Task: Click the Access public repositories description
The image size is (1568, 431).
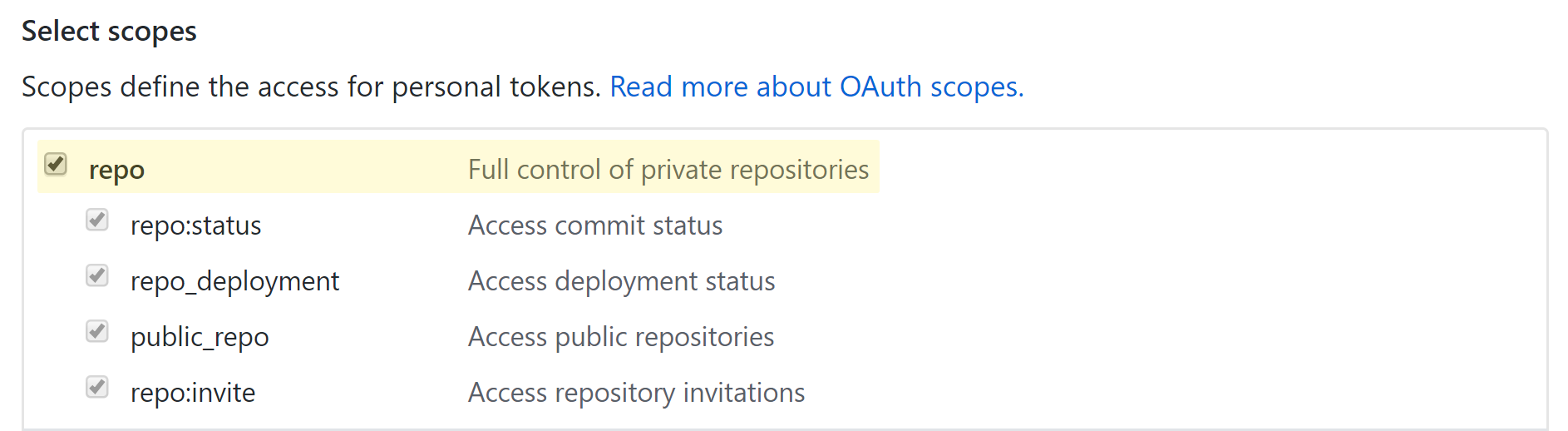Action: (x=621, y=337)
